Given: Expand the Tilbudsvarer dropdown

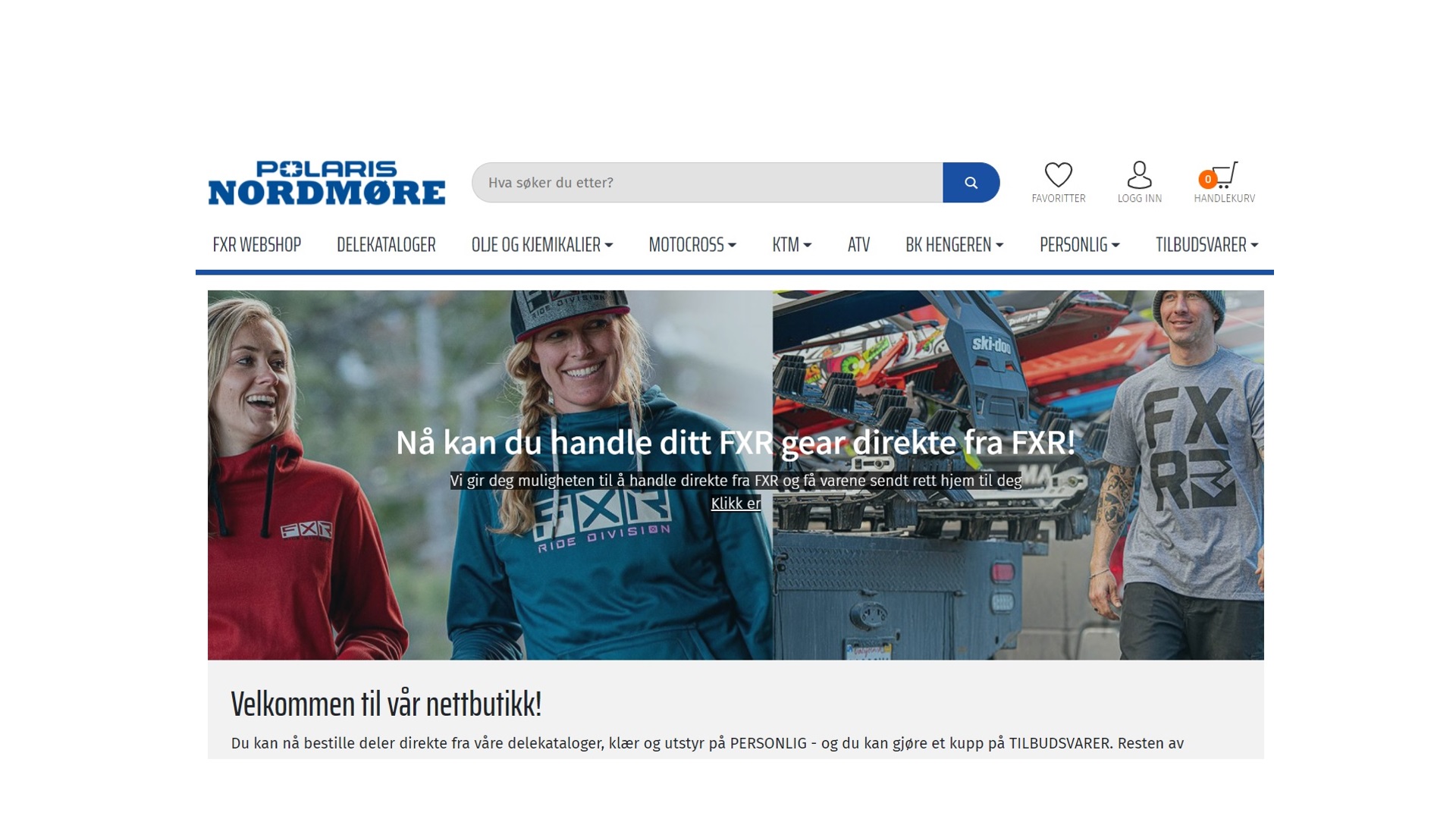Looking at the screenshot, I should click(1207, 245).
